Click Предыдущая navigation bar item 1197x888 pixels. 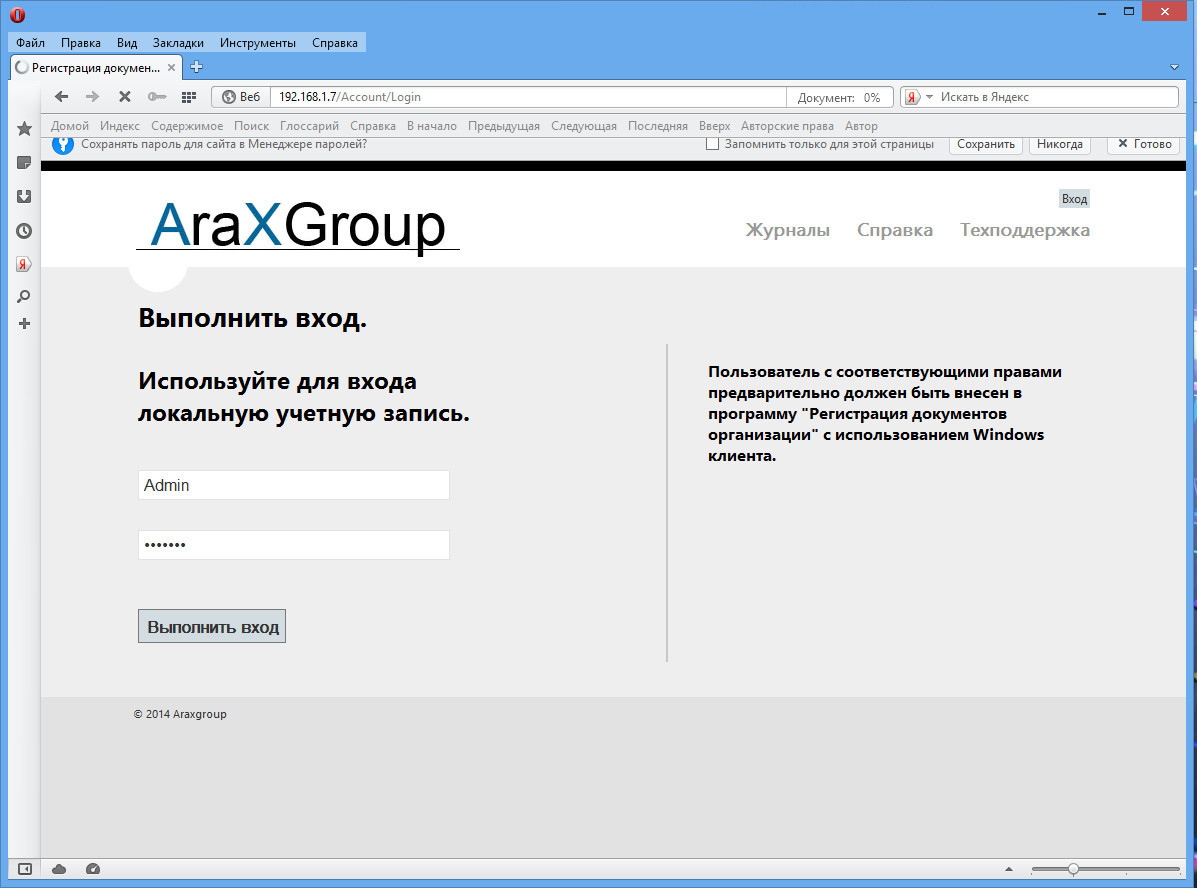pyautogui.click(x=504, y=126)
